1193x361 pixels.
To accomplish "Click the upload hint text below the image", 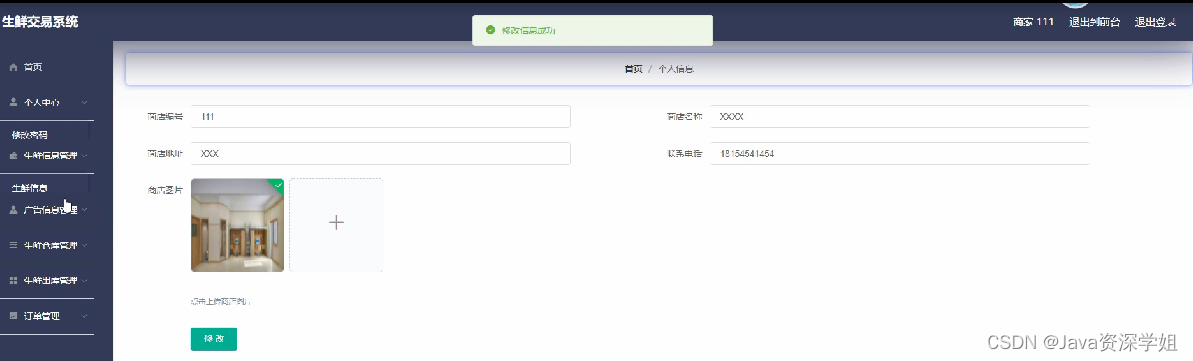I will (221, 302).
